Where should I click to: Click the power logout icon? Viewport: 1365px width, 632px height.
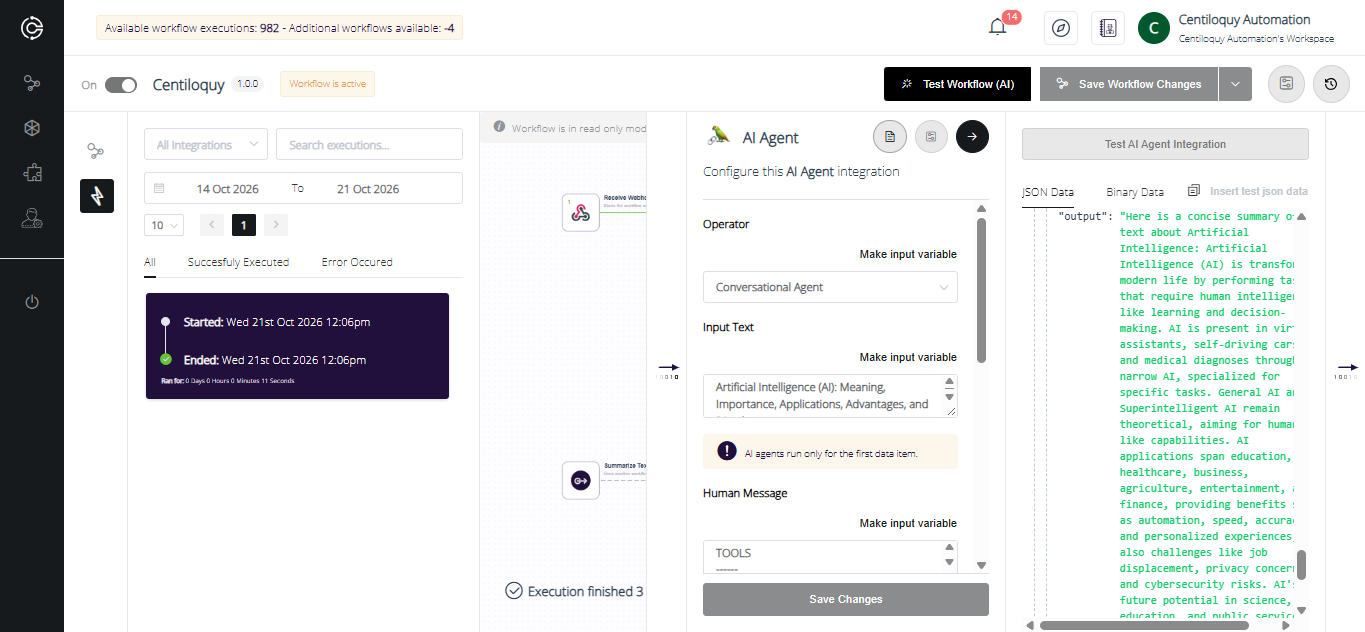[32, 301]
